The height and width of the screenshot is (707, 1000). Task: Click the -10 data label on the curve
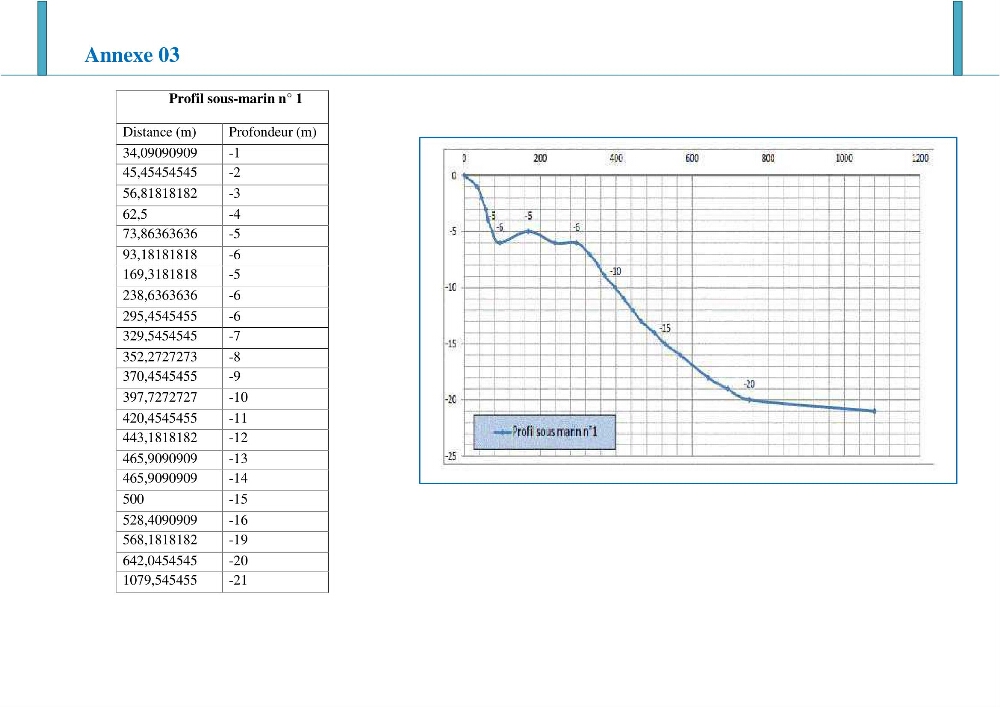tap(615, 272)
